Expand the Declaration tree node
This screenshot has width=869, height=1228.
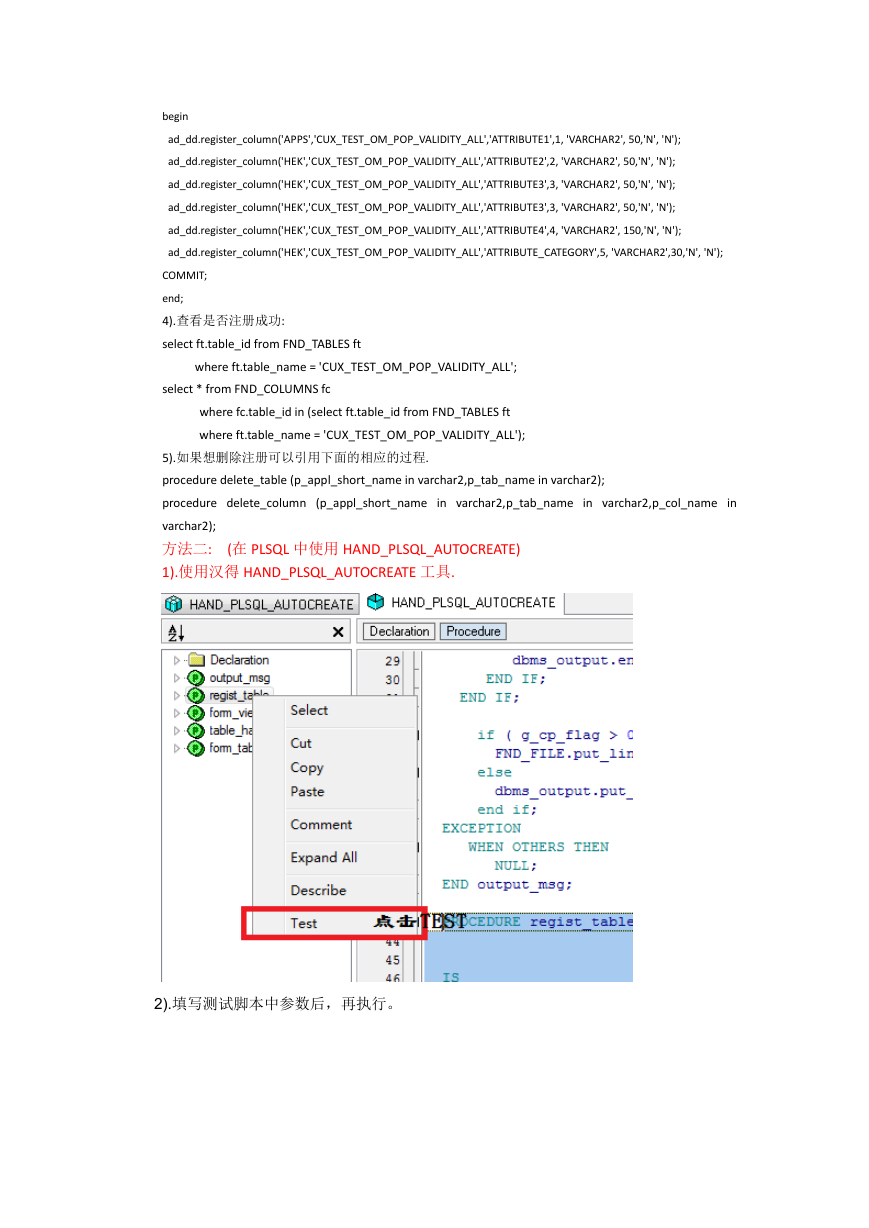pos(177,660)
